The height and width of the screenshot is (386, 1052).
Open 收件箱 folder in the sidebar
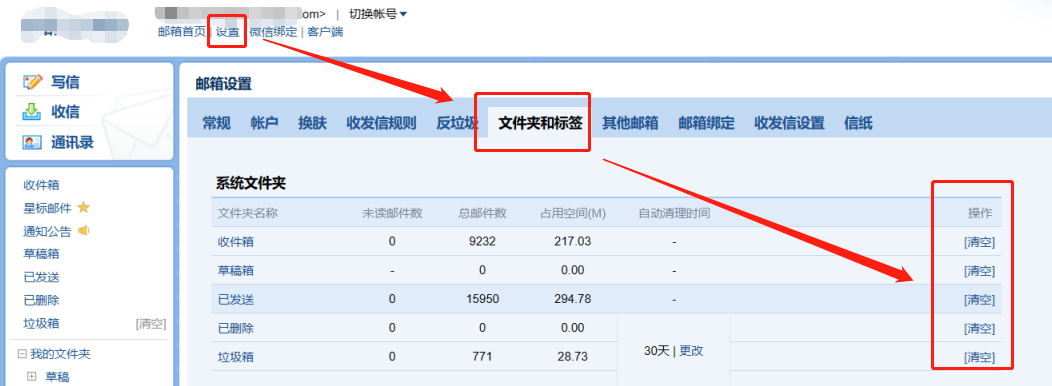click(42, 185)
